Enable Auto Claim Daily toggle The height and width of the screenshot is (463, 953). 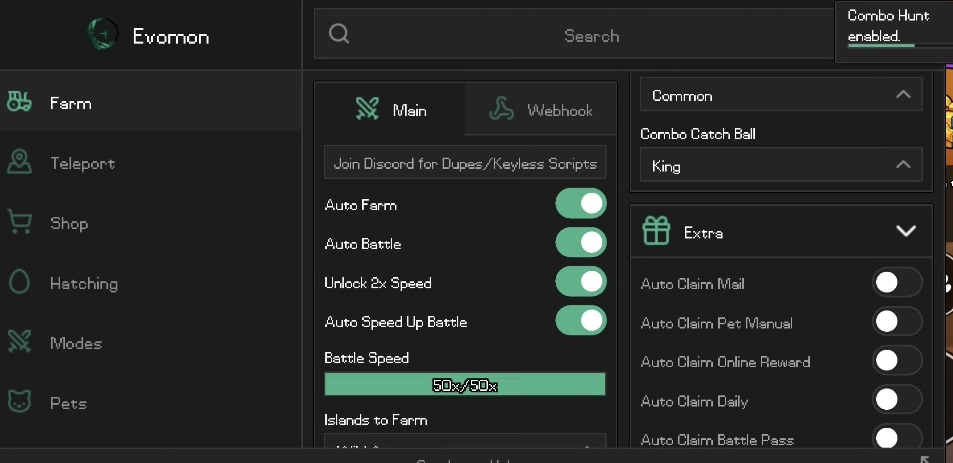click(x=897, y=400)
